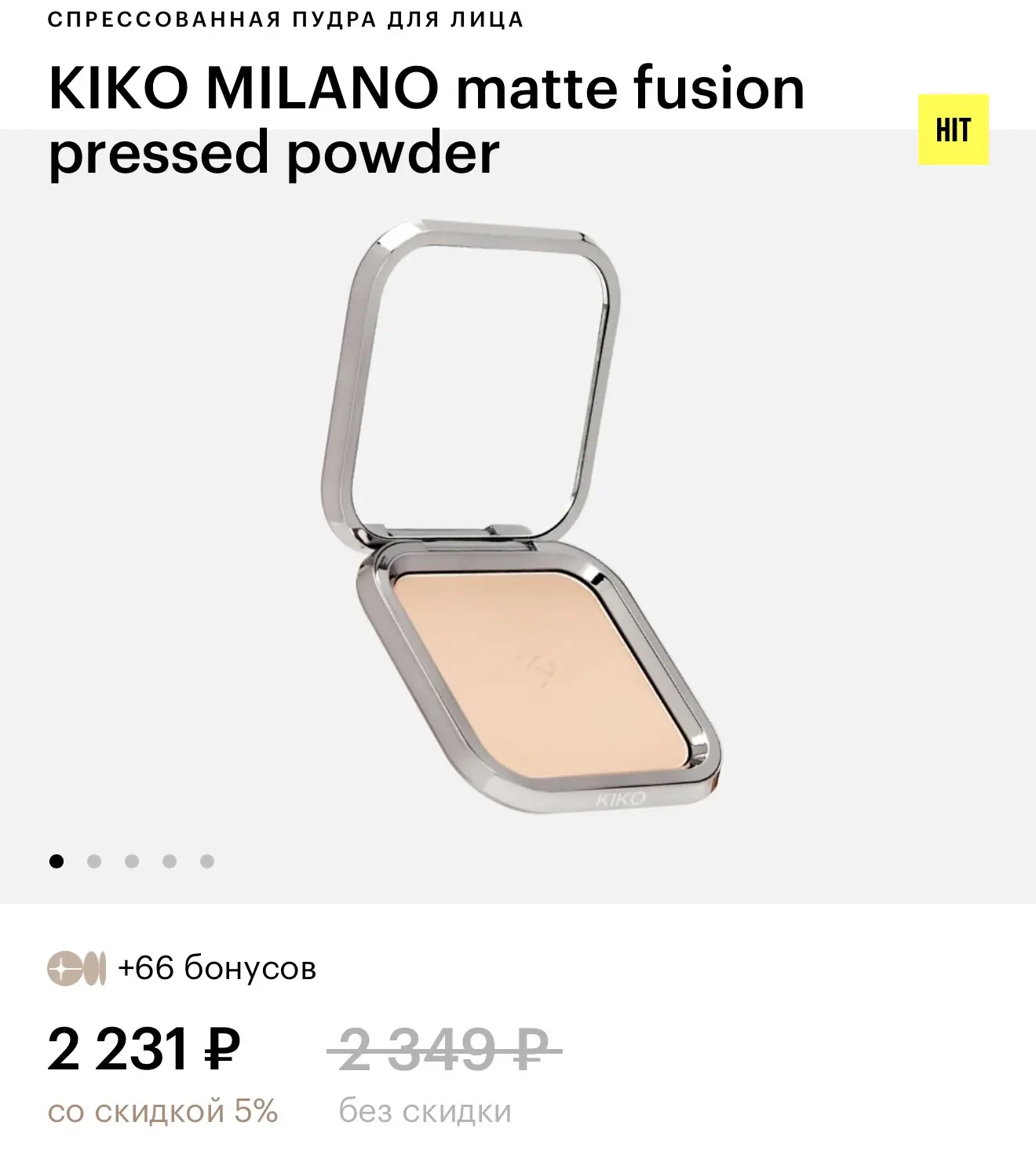
Task: Tap the +66 бонусов text
Action: tap(217, 969)
